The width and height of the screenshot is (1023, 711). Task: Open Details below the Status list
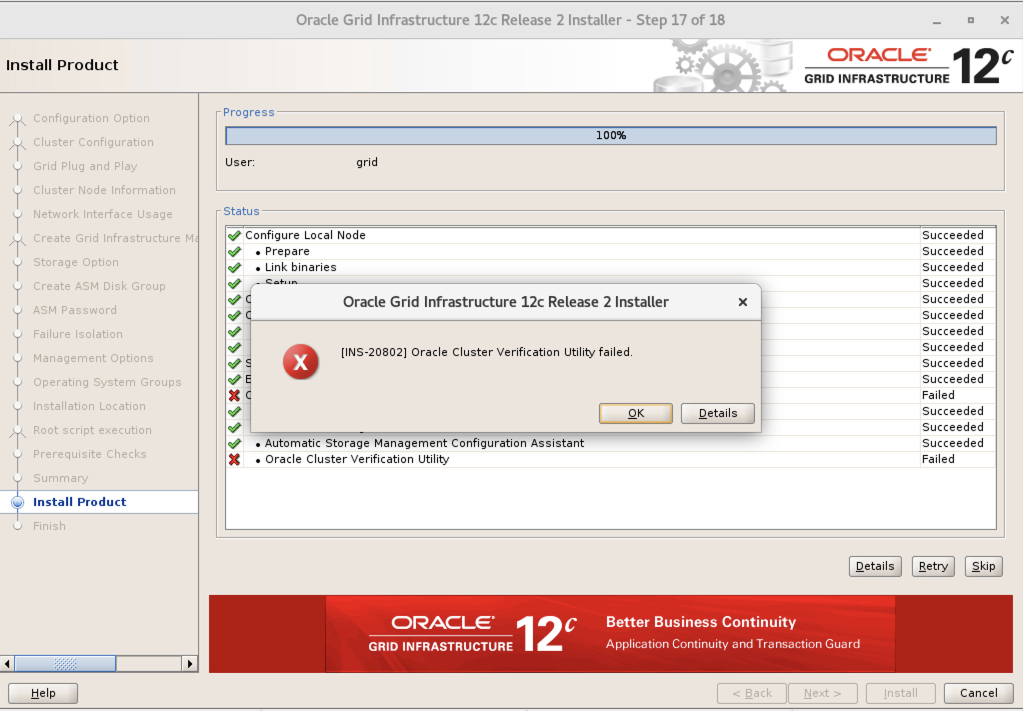click(875, 566)
